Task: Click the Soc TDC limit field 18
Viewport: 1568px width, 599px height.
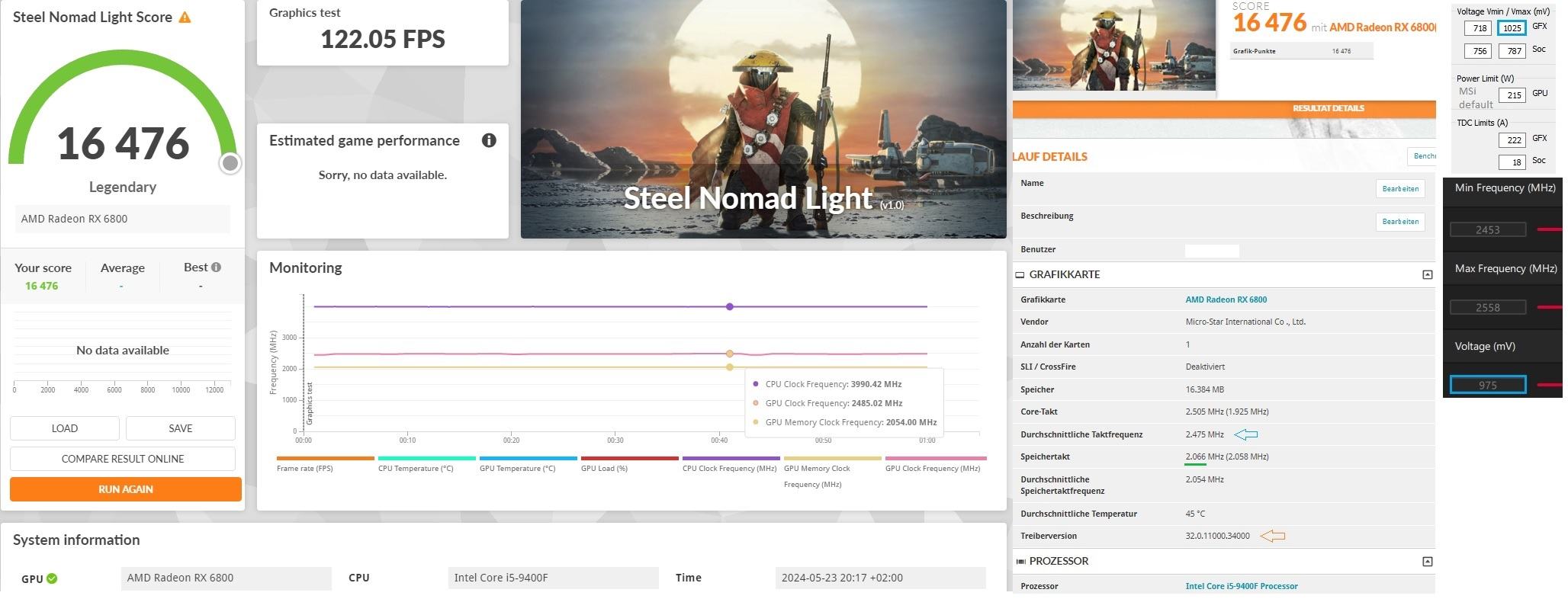Action: point(1512,162)
